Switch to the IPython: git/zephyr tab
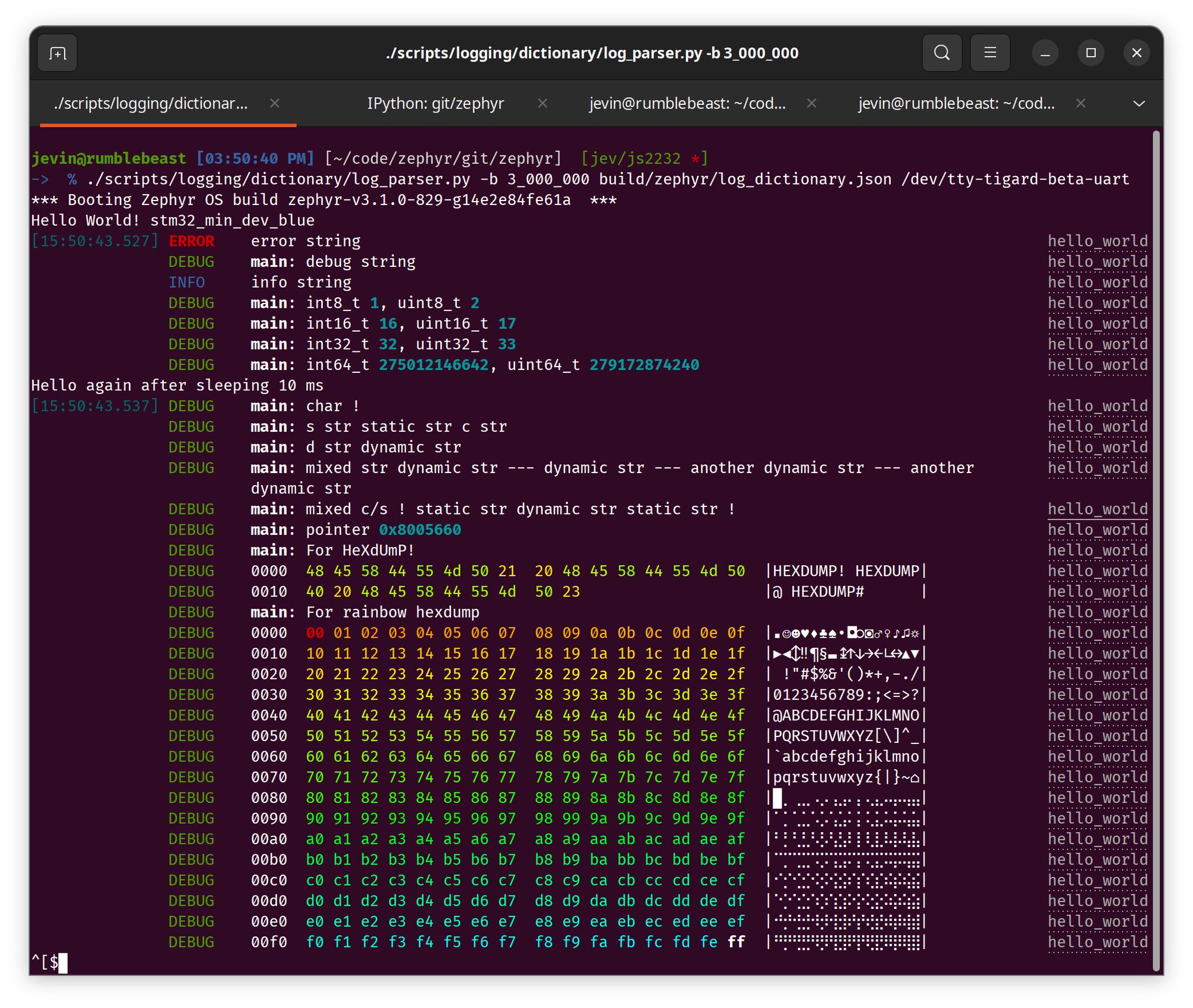The width and height of the screenshot is (1193, 1008). pos(435,103)
